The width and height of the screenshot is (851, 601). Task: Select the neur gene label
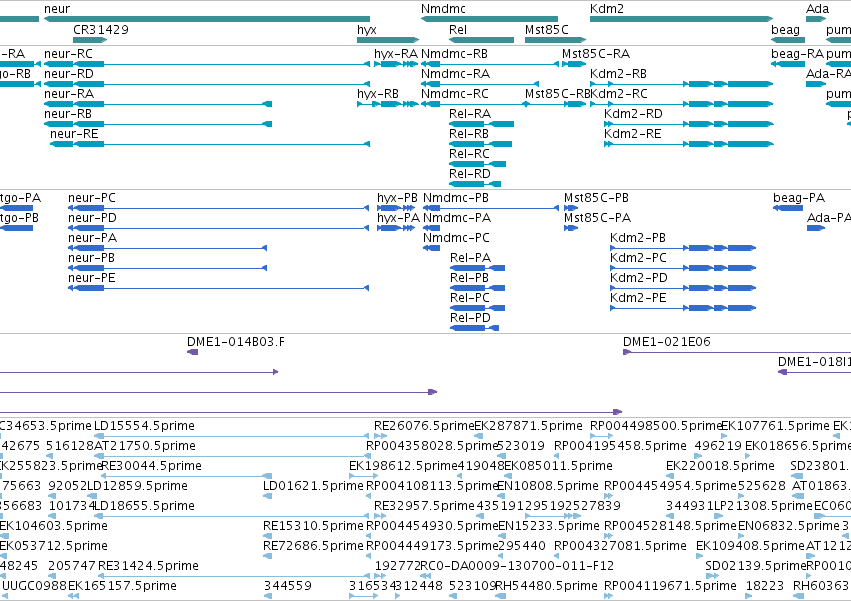pos(57,9)
